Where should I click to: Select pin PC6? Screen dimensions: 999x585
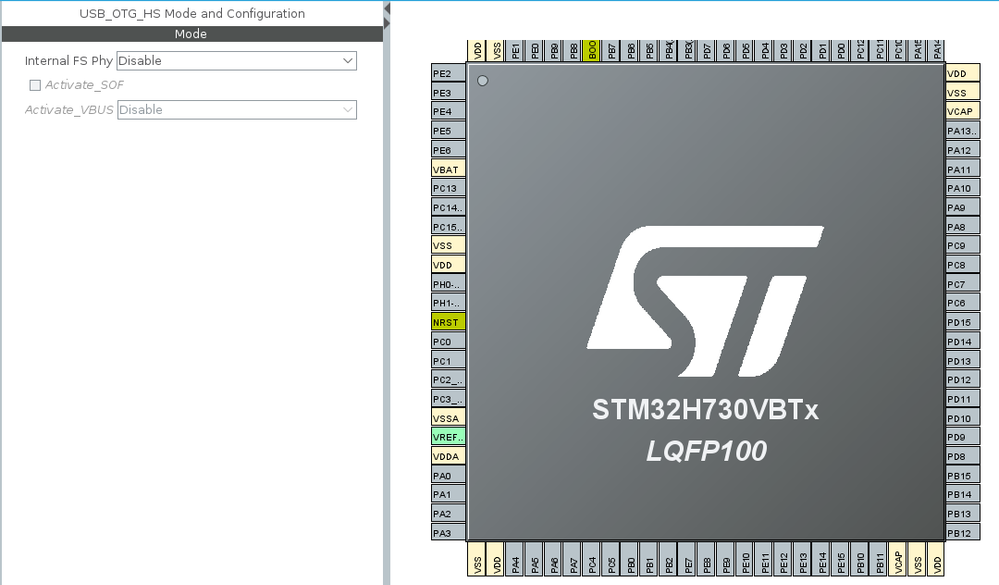963,303
